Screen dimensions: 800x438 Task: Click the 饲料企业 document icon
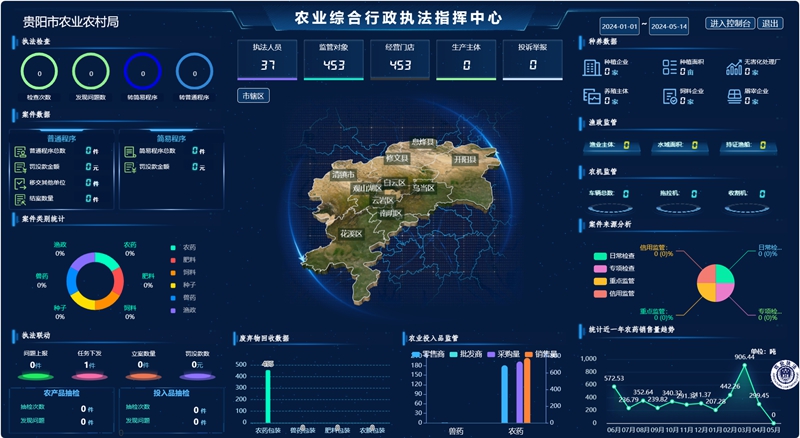pyautogui.click(x=669, y=95)
